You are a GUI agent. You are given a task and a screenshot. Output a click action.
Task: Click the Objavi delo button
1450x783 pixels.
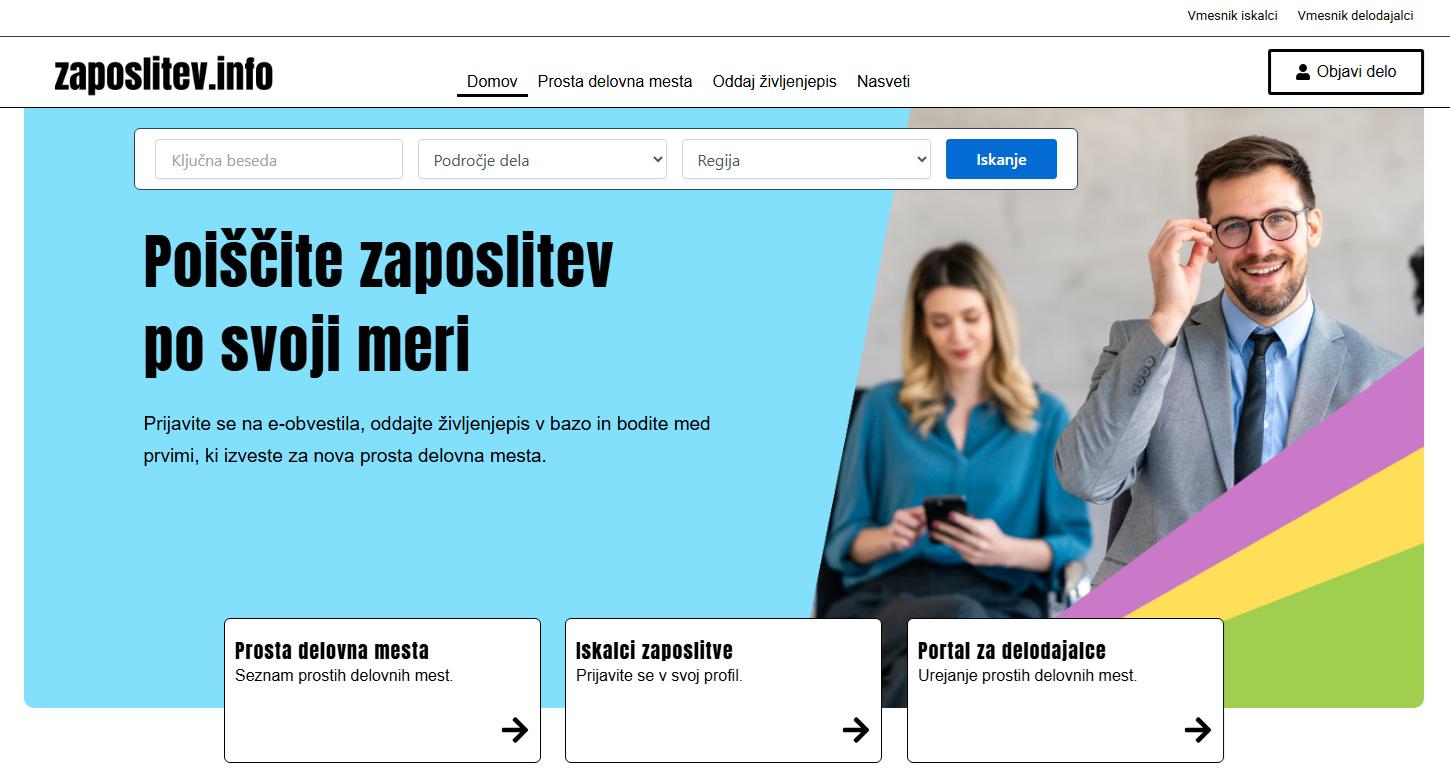[x=1346, y=72]
